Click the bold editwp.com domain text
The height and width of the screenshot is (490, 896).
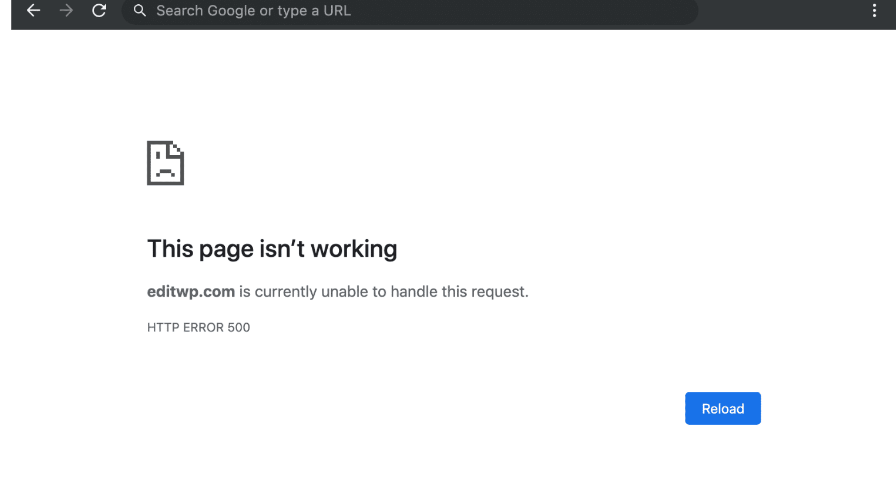tap(191, 292)
